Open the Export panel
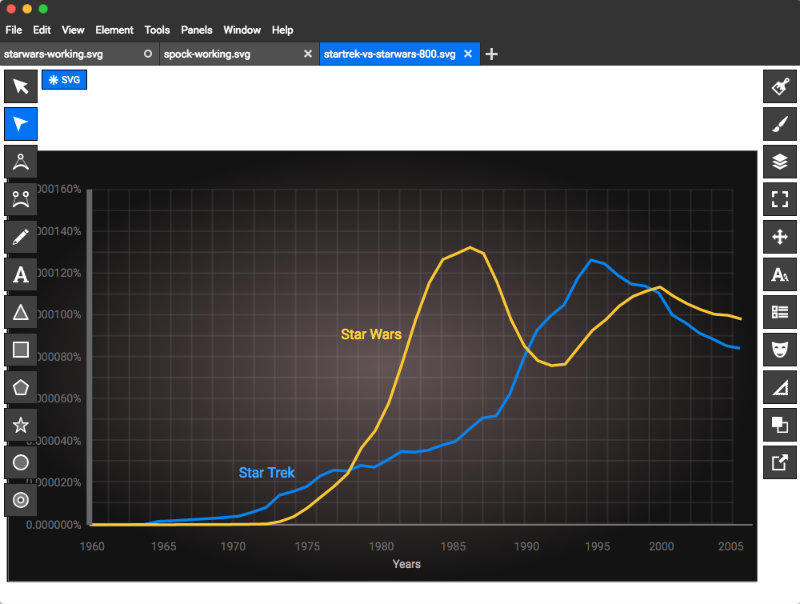Image resolution: width=800 pixels, height=604 pixels. pos(780,463)
